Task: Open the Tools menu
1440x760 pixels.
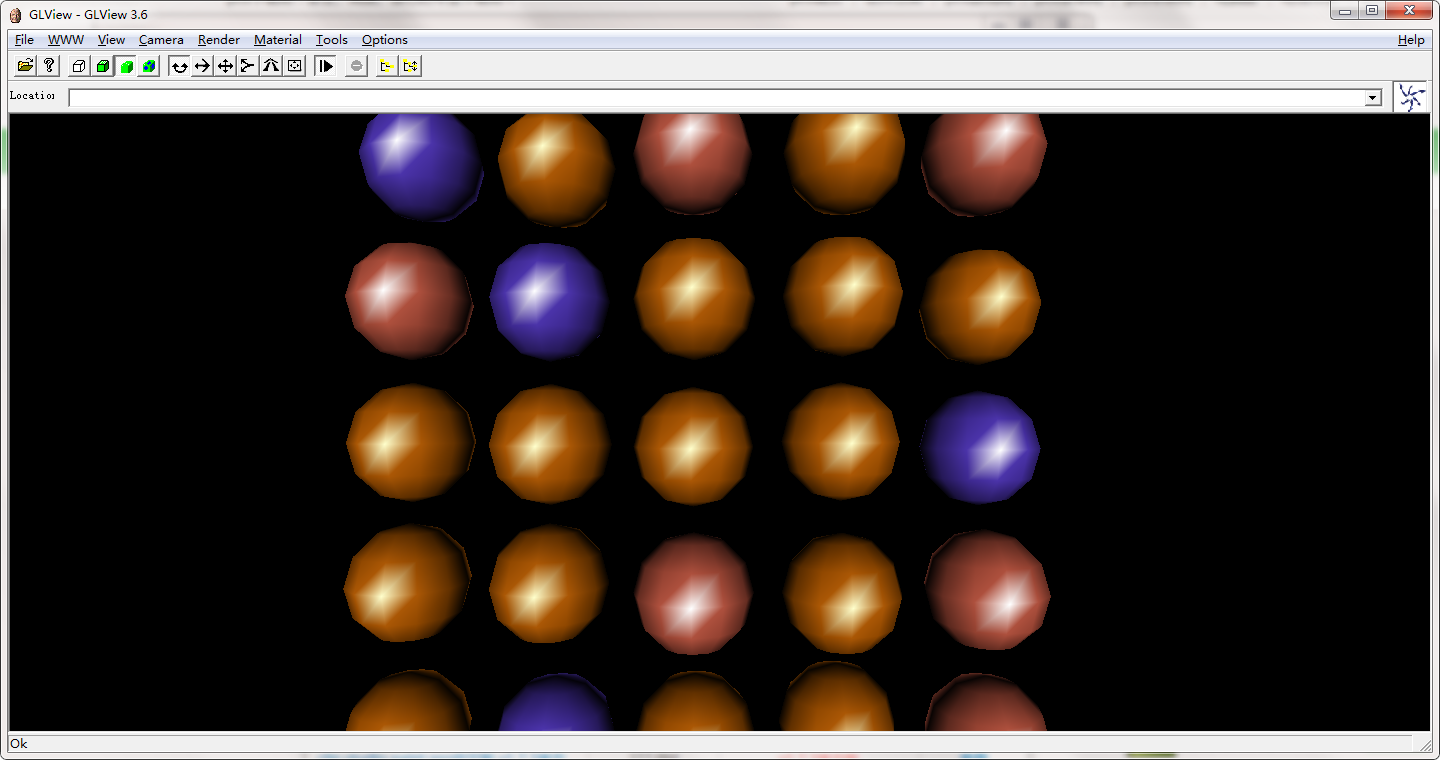Action: tap(331, 40)
